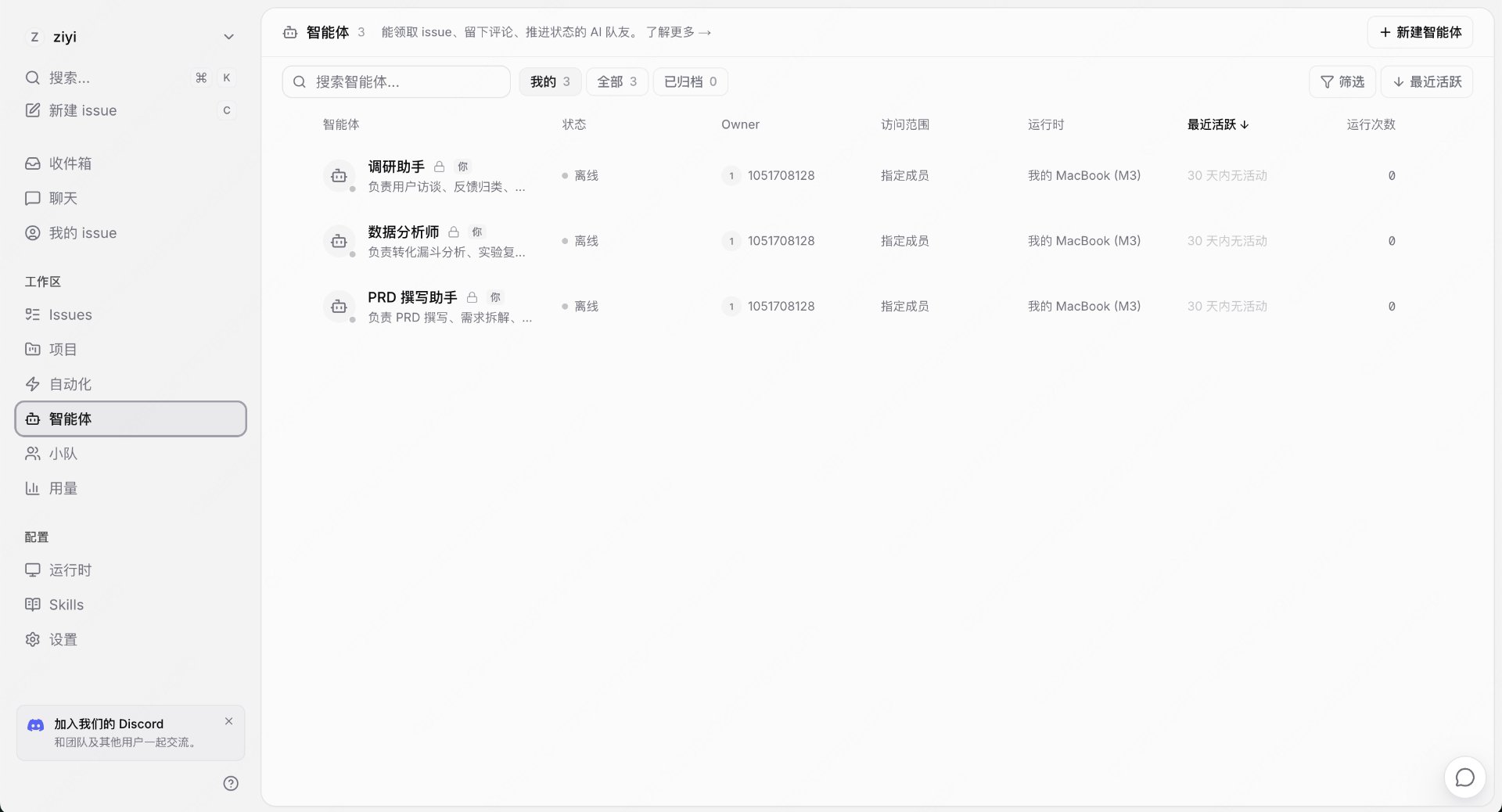Open the 筛选 filter dropdown
The image size is (1502, 812).
[1342, 81]
